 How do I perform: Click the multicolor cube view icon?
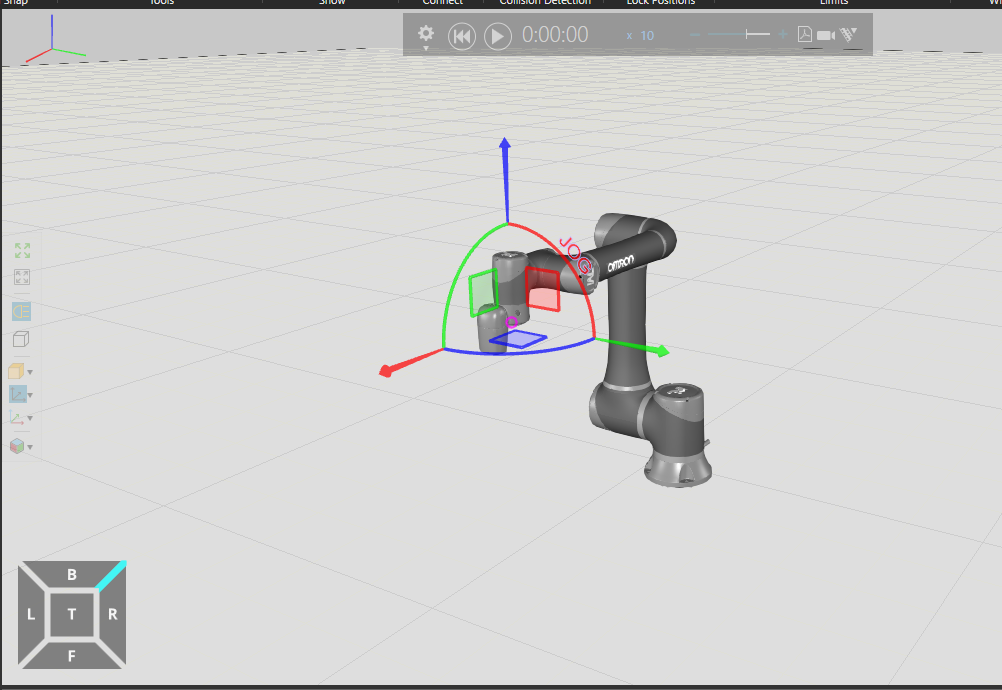[x=17, y=446]
